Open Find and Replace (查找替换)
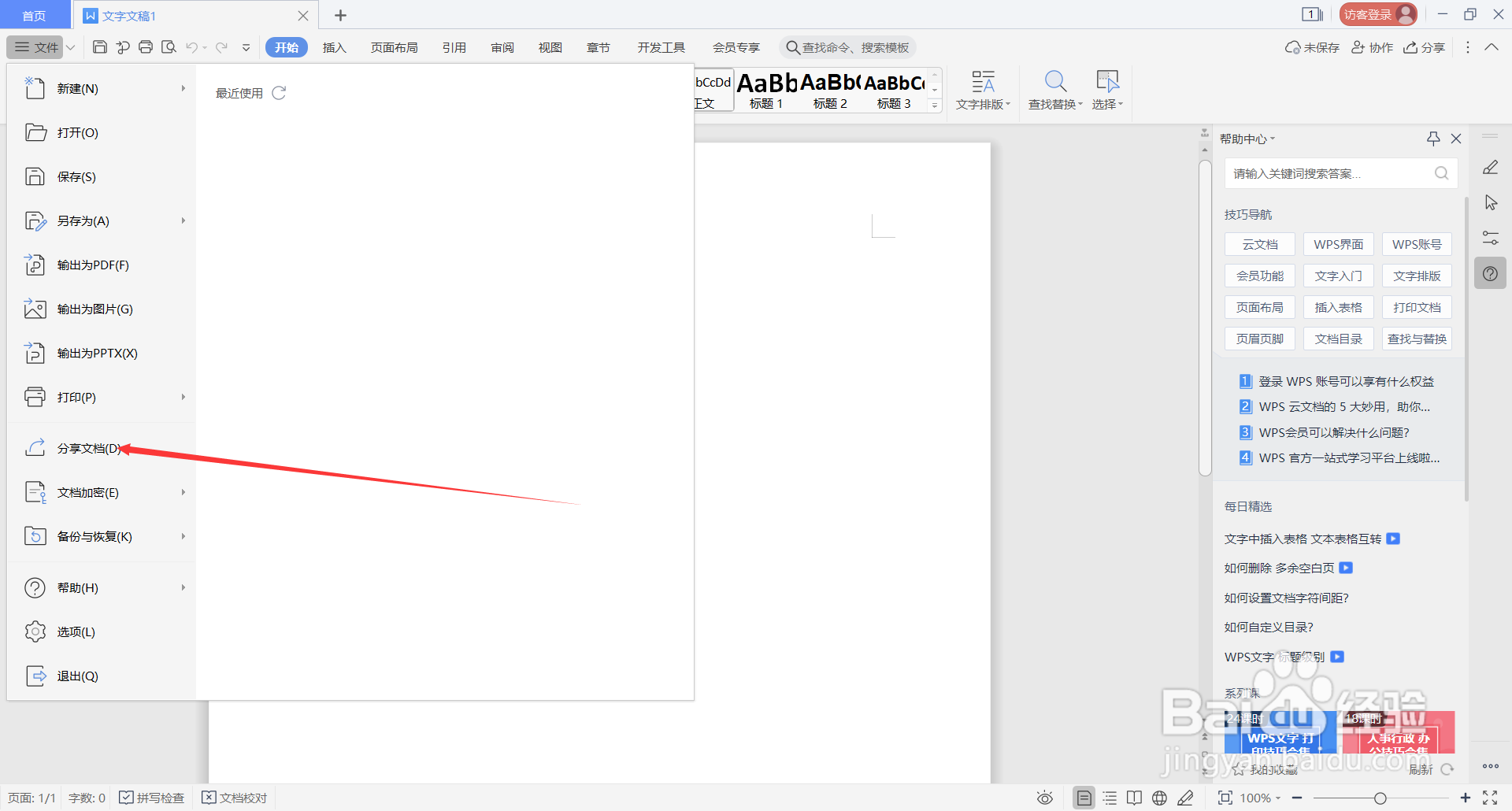 click(1055, 90)
